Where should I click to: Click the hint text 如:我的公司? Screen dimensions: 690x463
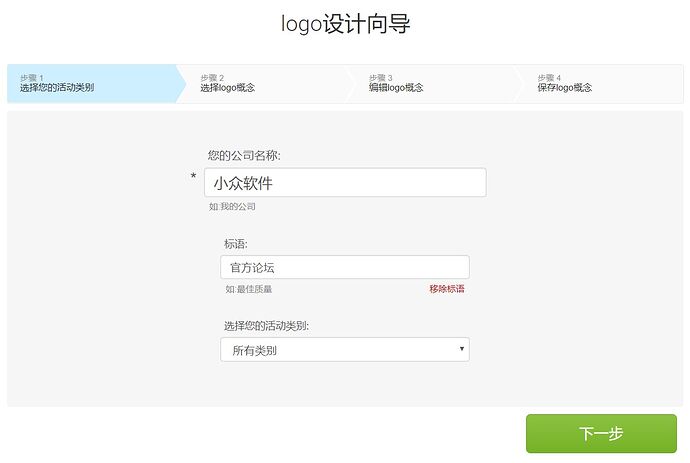[x=232, y=206]
